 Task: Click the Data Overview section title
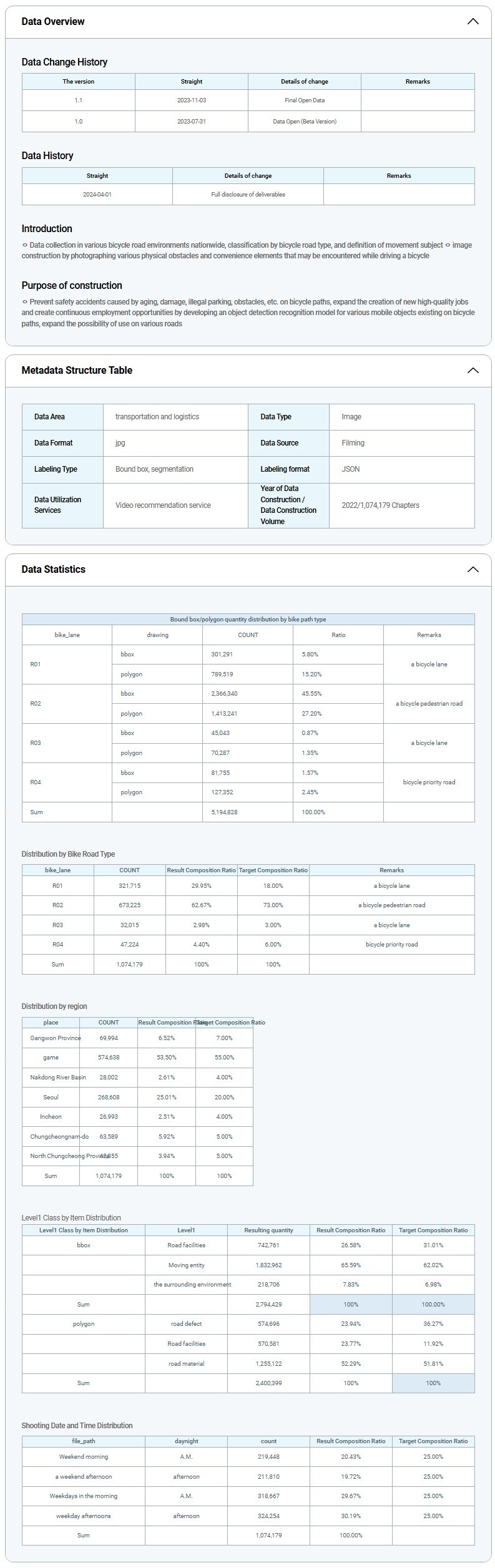tap(53, 22)
